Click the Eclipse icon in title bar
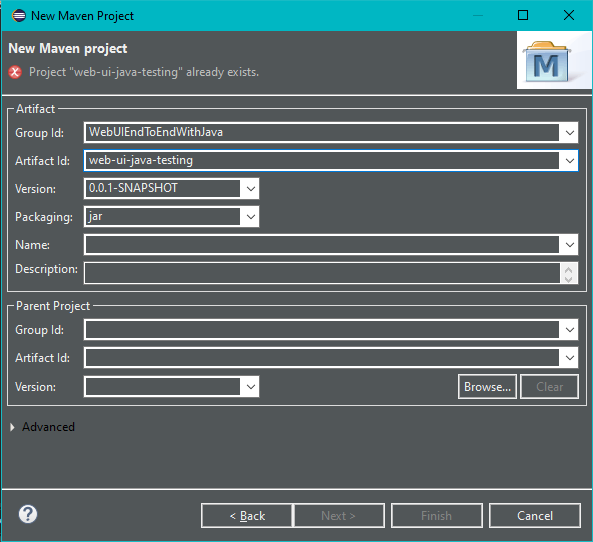 (19, 16)
